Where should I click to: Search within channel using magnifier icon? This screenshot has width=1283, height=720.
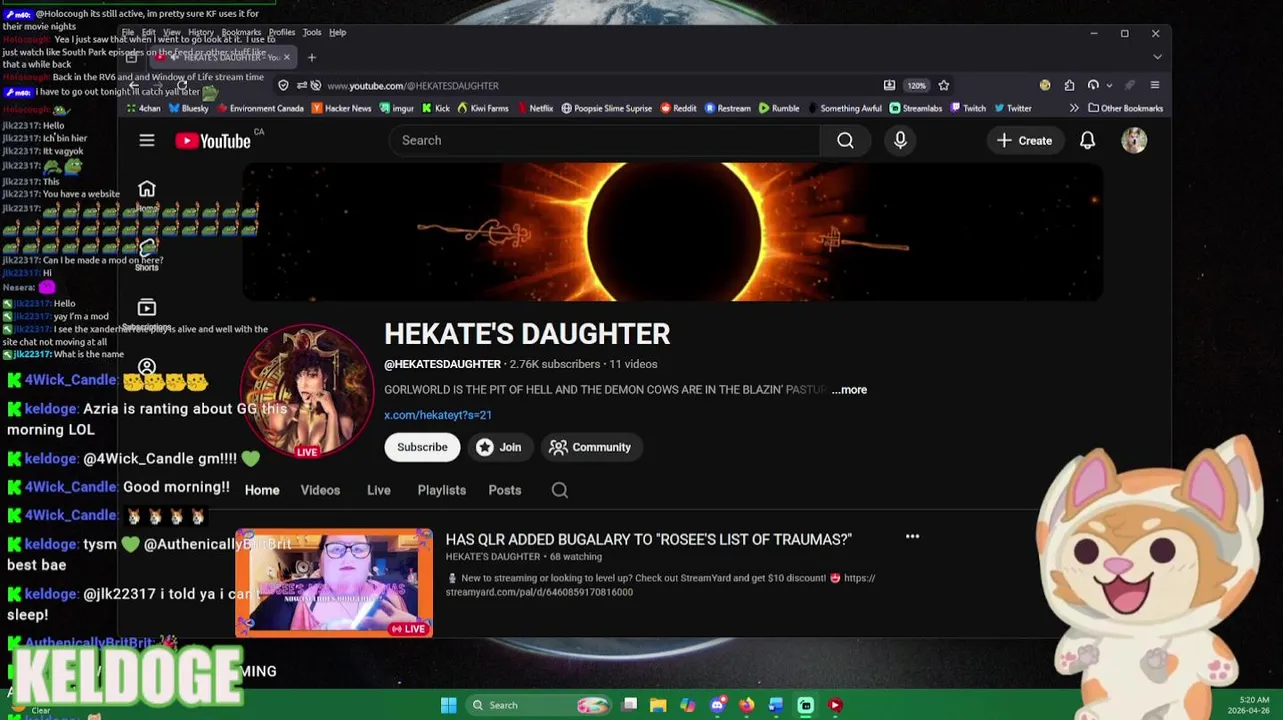pos(560,490)
